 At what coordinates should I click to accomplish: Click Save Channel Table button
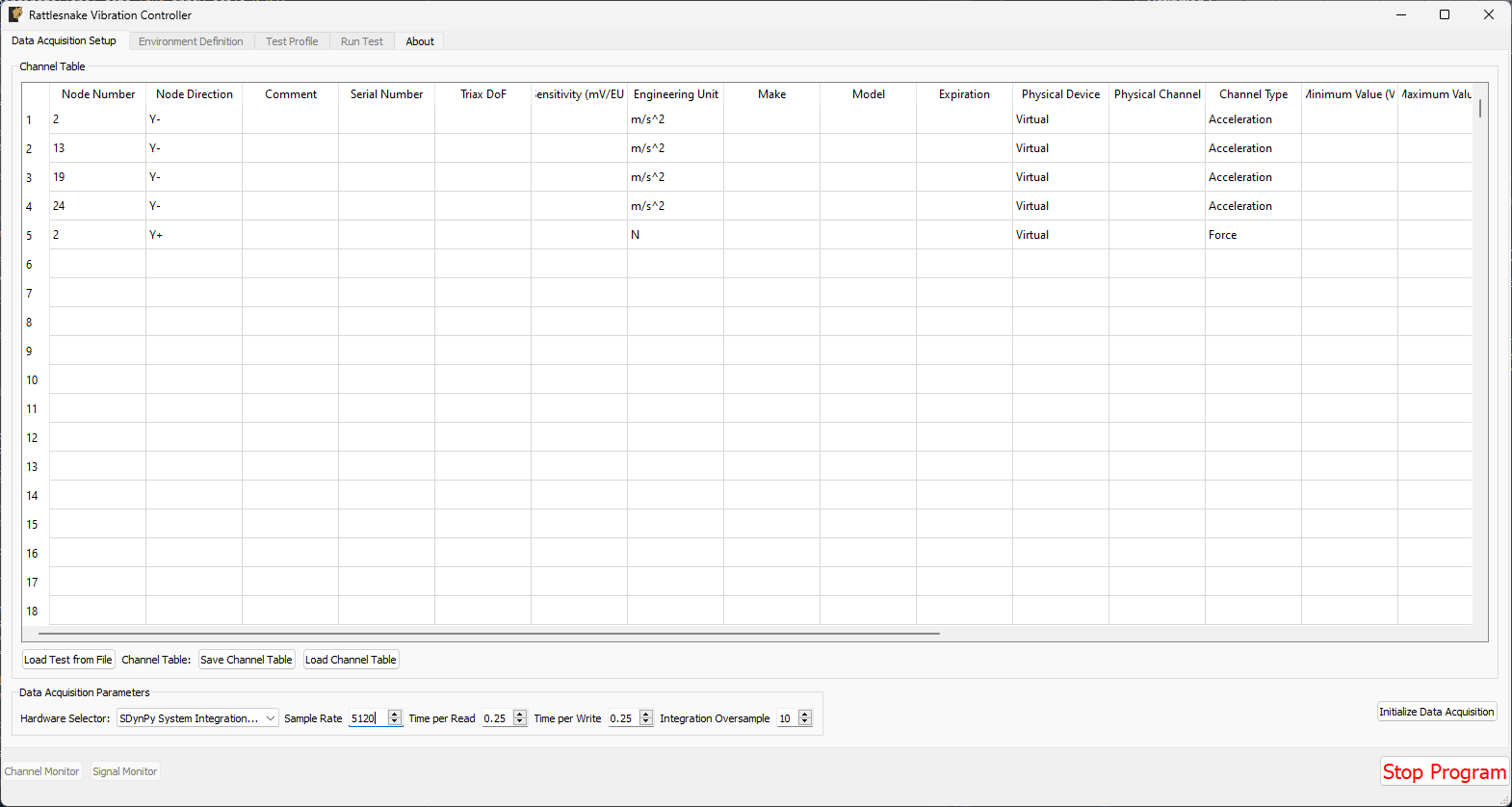[247, 660]
